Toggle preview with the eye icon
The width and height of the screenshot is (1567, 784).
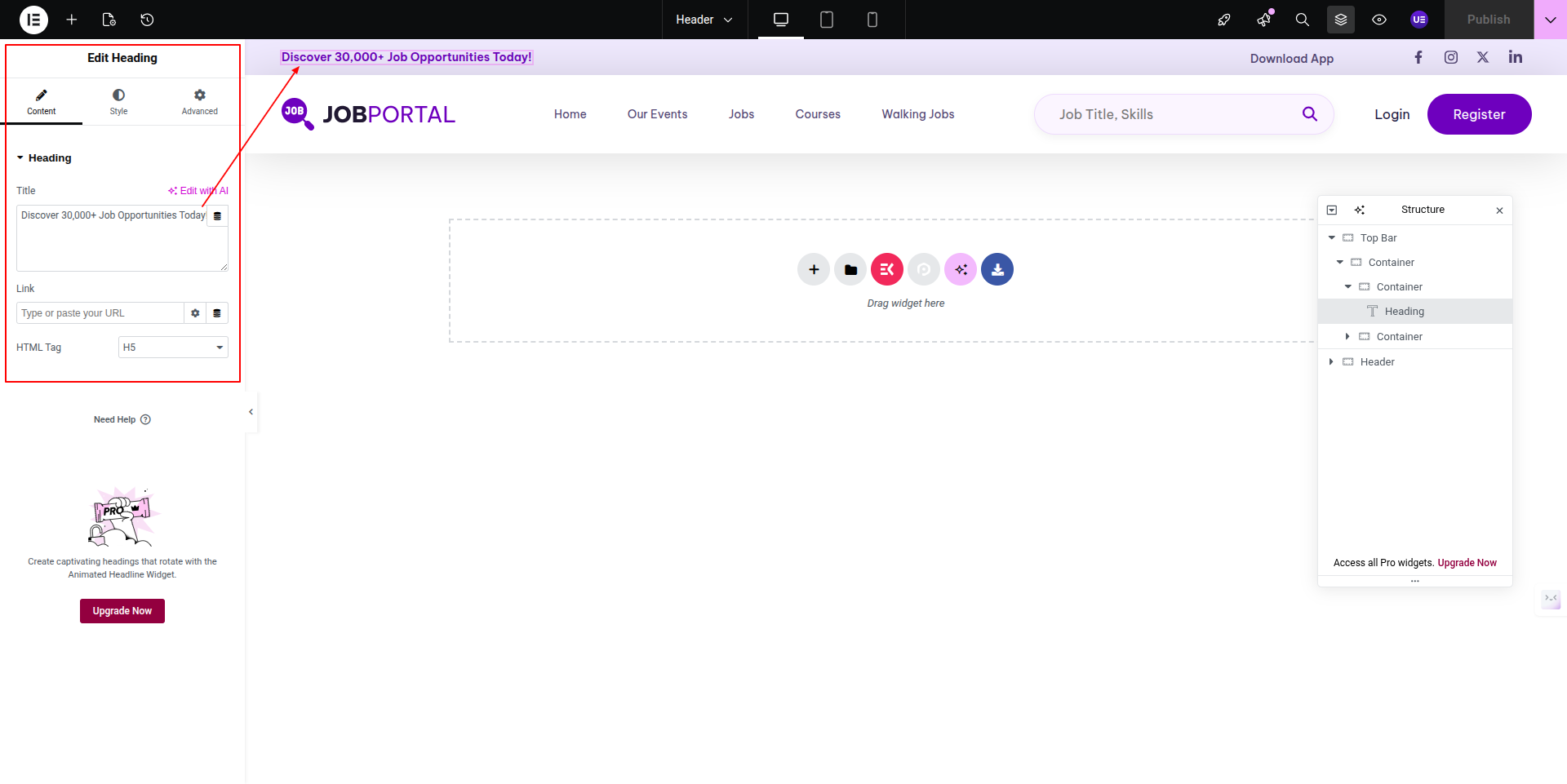coord(1379,20)
